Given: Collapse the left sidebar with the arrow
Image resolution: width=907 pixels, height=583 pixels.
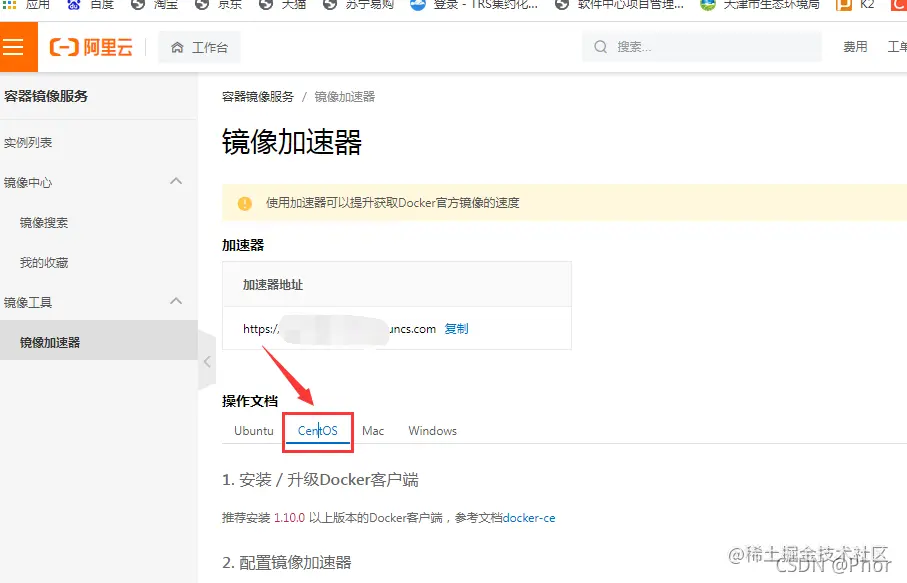Looking at the screenshot, I should 207,362.
